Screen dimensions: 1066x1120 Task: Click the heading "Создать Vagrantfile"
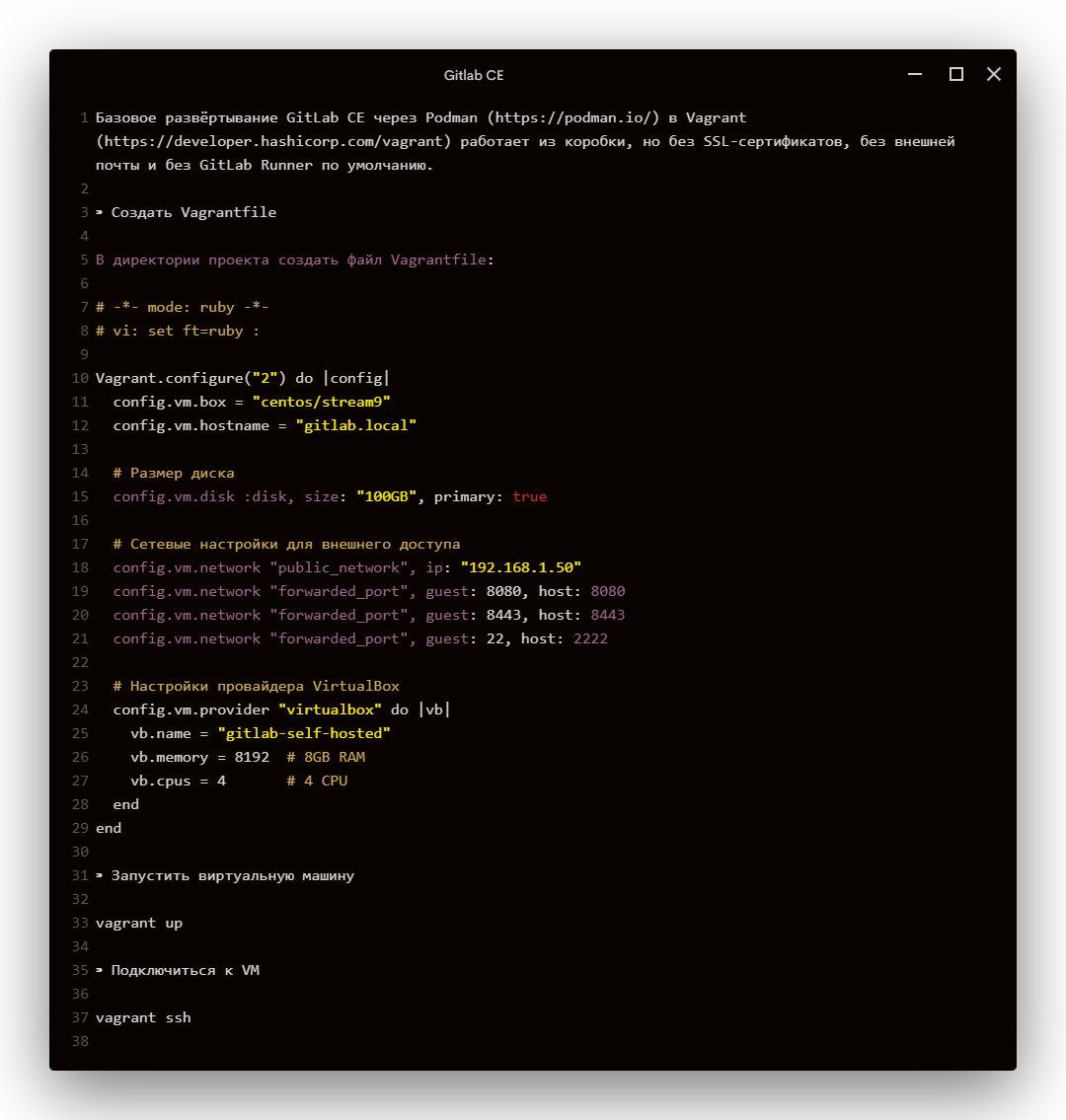(x=194, y=212)
